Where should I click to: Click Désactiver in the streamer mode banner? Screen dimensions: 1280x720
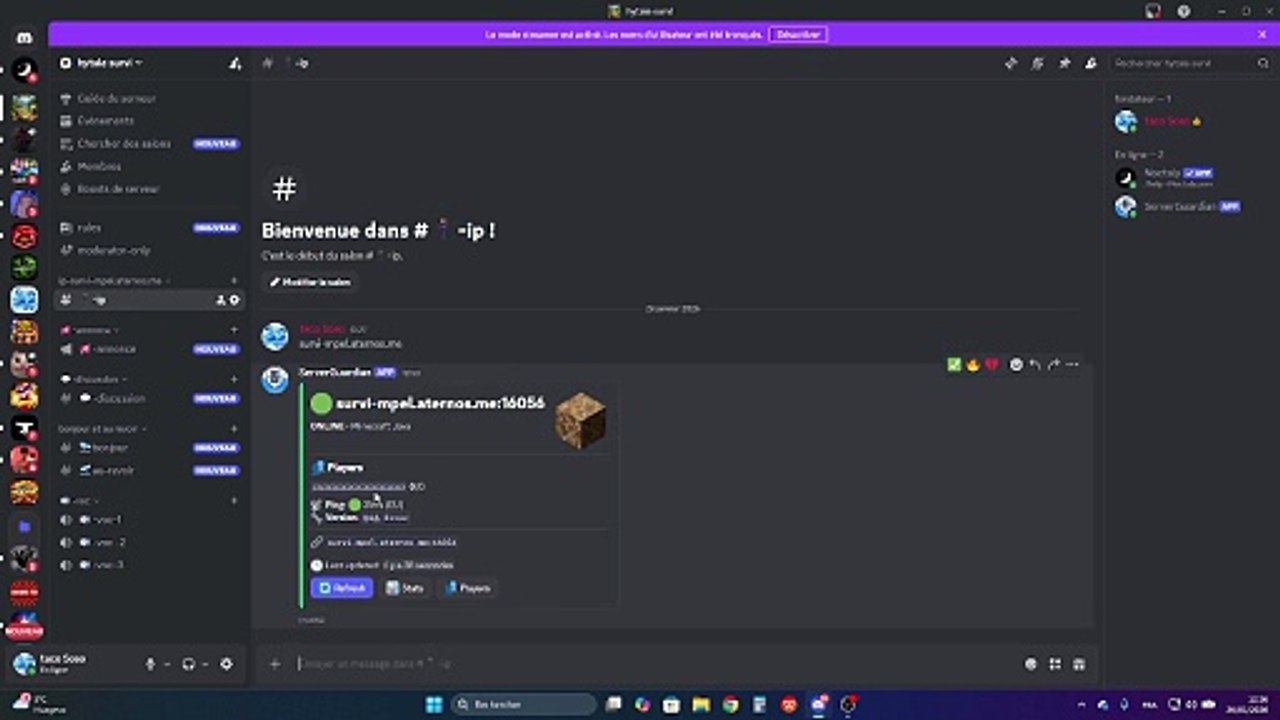(x=798, y=34)
